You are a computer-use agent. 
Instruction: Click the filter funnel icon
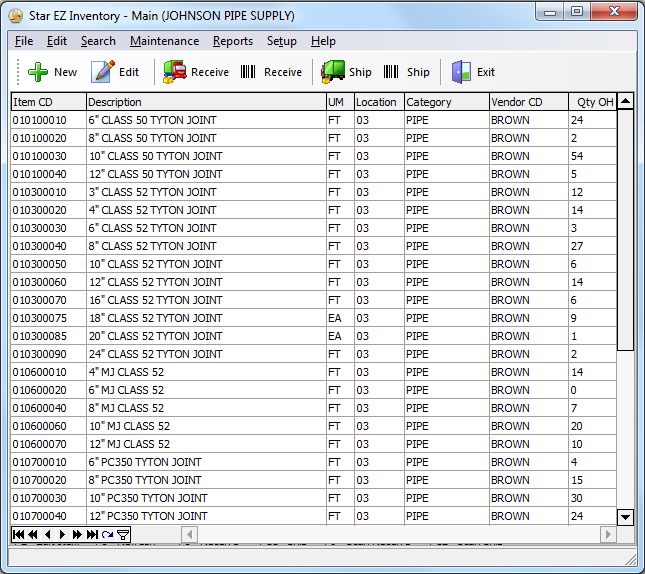pyautogui.click(x=123, y=534)
